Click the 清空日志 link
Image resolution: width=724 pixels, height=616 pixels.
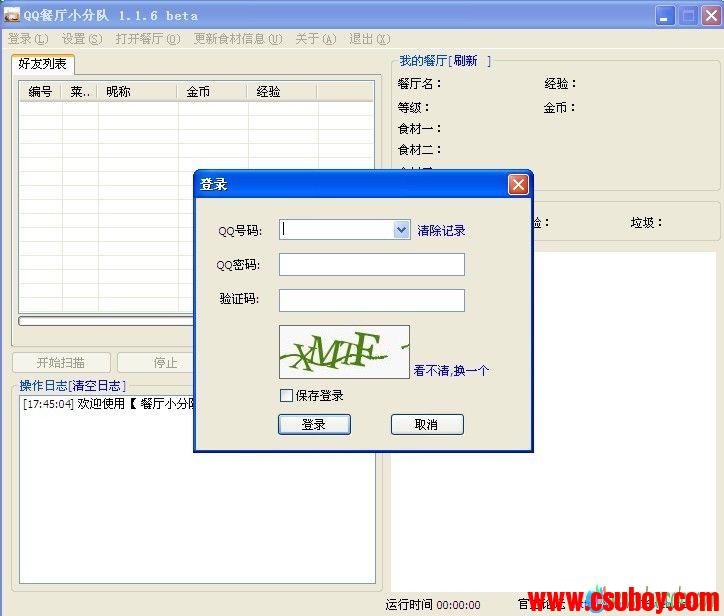pyautogui.click(x=97, y=386)
